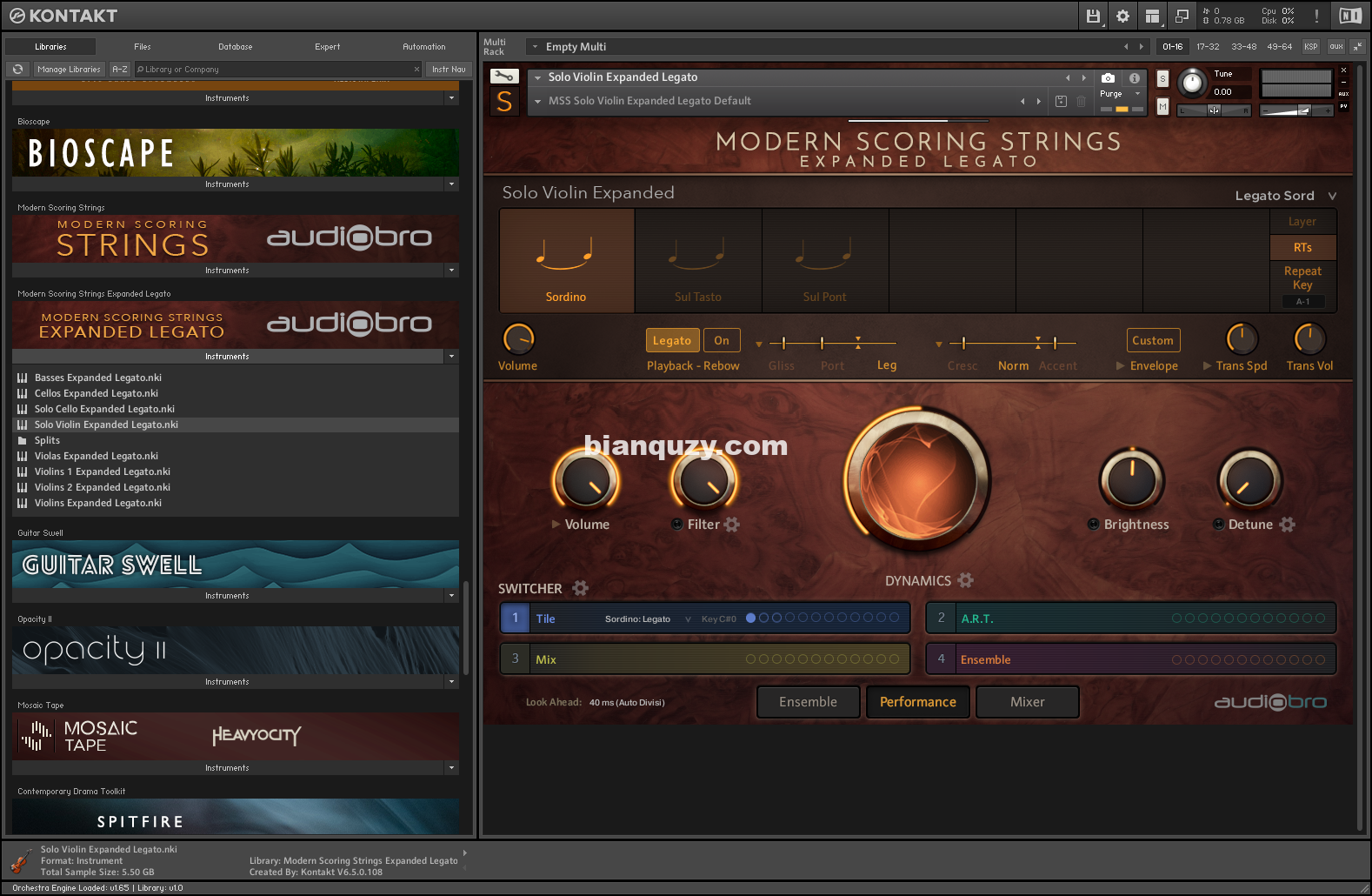
Task: Toggle the Custom envelope button
Action: point(1153,340)
